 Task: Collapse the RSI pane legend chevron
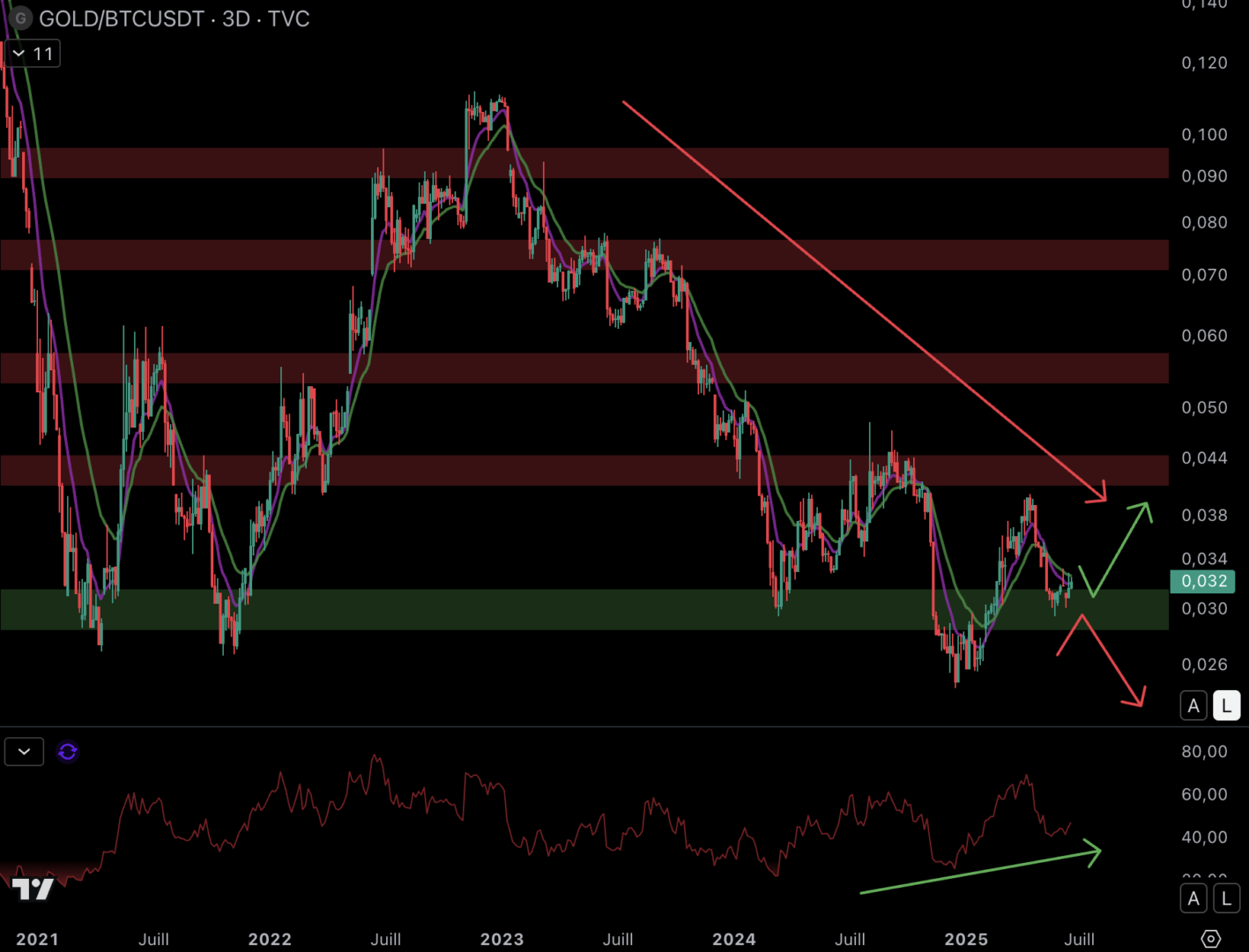coord(25,752)
